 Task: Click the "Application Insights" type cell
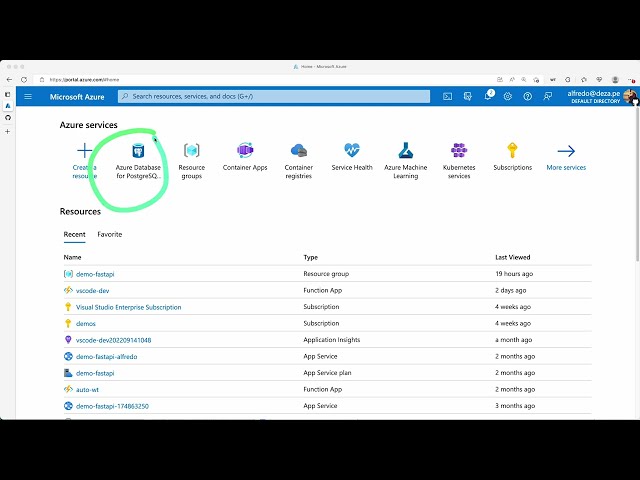332,340
